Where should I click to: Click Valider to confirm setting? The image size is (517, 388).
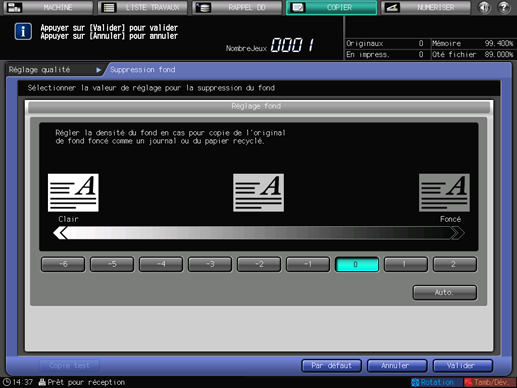click(462, 366)
